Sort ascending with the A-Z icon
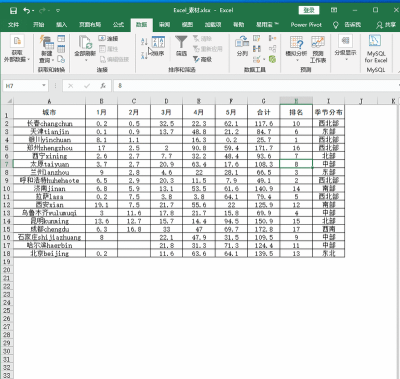The height and width of the screenshot is (379, 400). 144,42
